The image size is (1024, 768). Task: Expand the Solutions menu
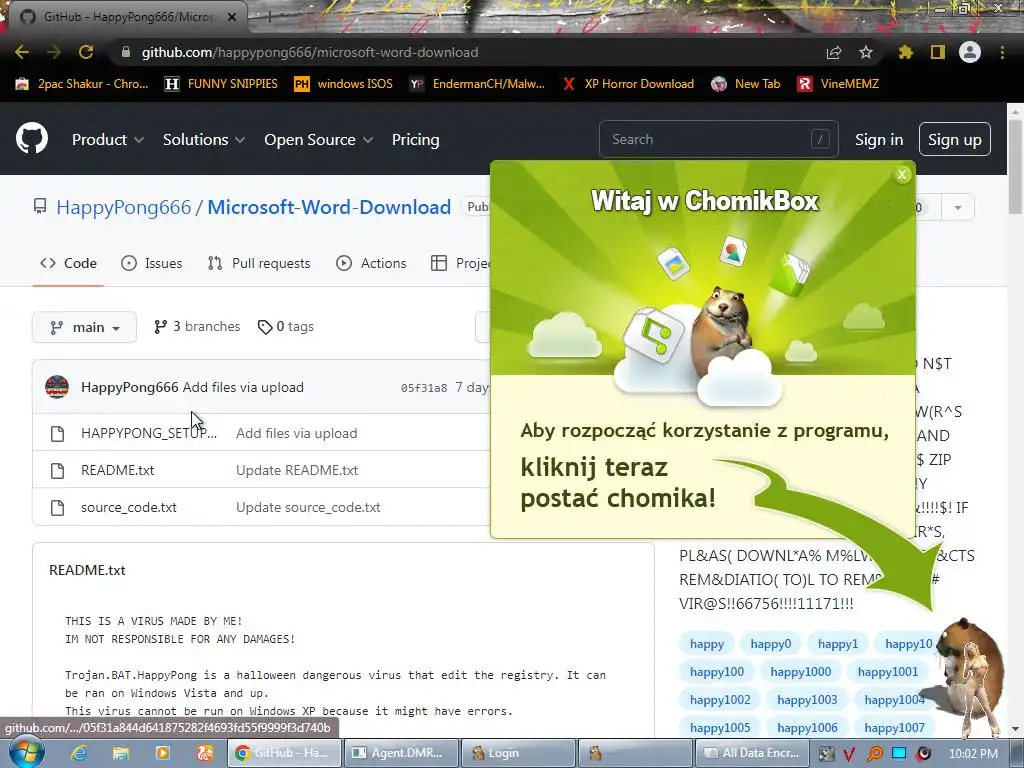coord(204,140)
